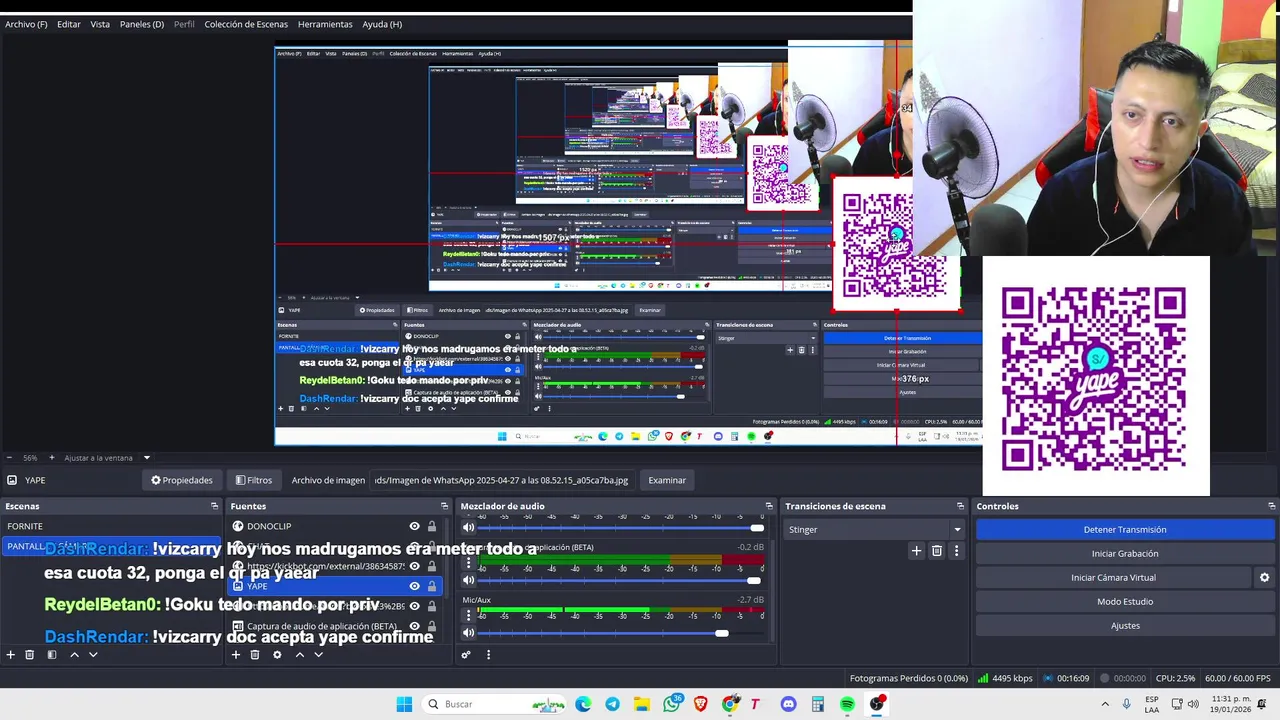The image size is (1280, 720).
Task: Open the Archivo menu
Action: [26, 24]
